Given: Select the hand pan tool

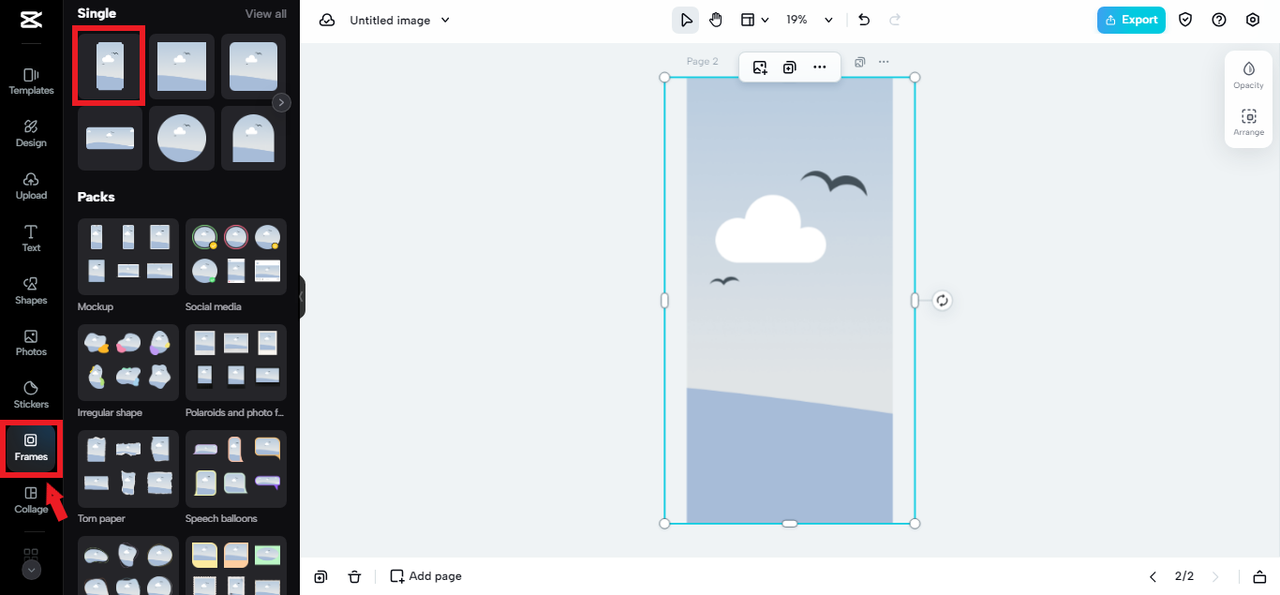Looking at the screenshot, I should click(716, 20).
